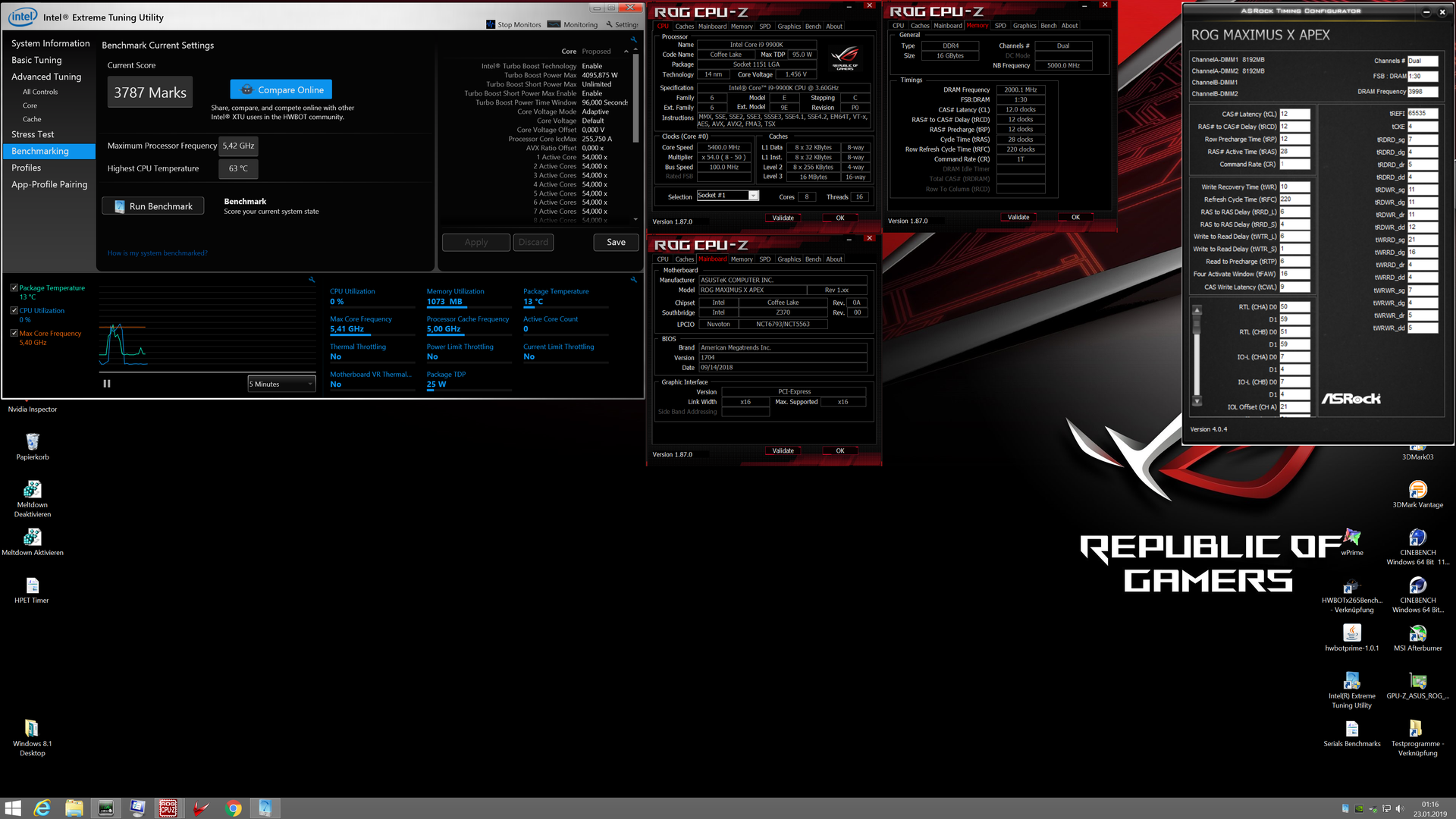This screenshot has width=1456, height=819.
Task: Click Refresh Cycle Time (tRFC) field
Action: pyautogui.click(x=1294, y=199)
